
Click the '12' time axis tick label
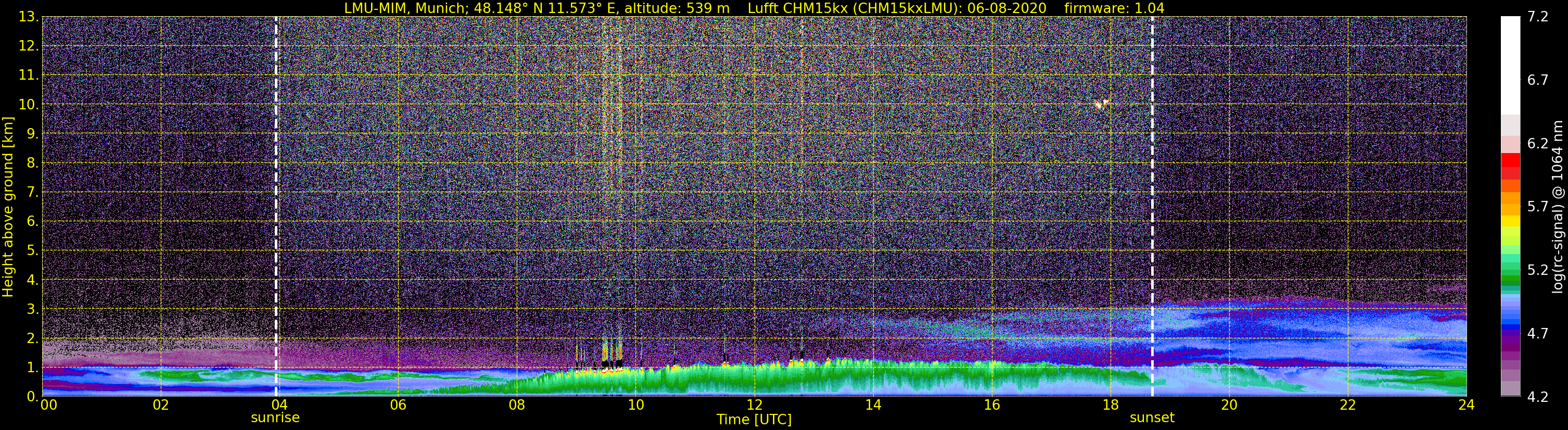click(x=754, y=404)
